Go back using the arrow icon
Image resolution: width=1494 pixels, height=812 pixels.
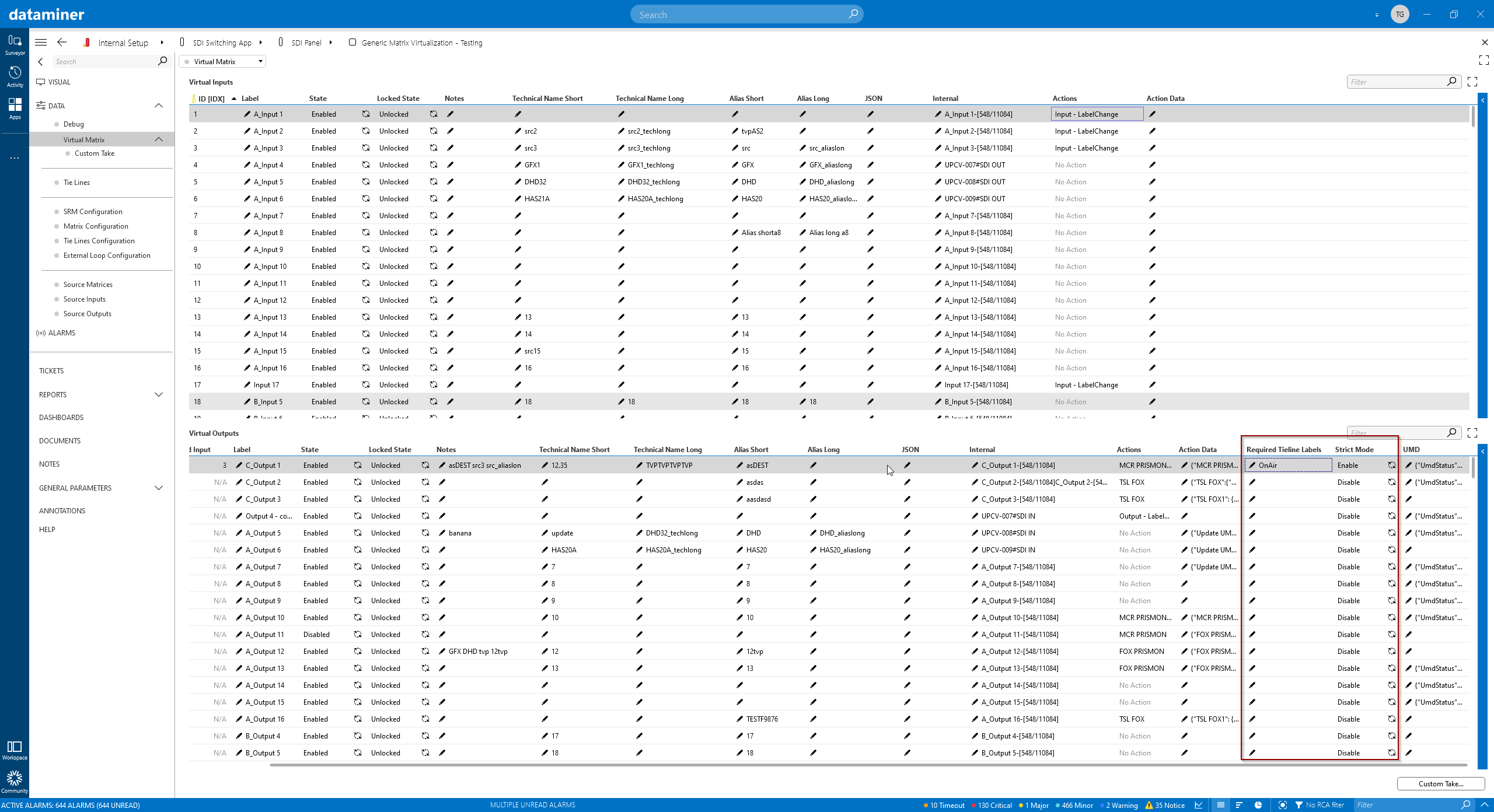pos(62,43)
